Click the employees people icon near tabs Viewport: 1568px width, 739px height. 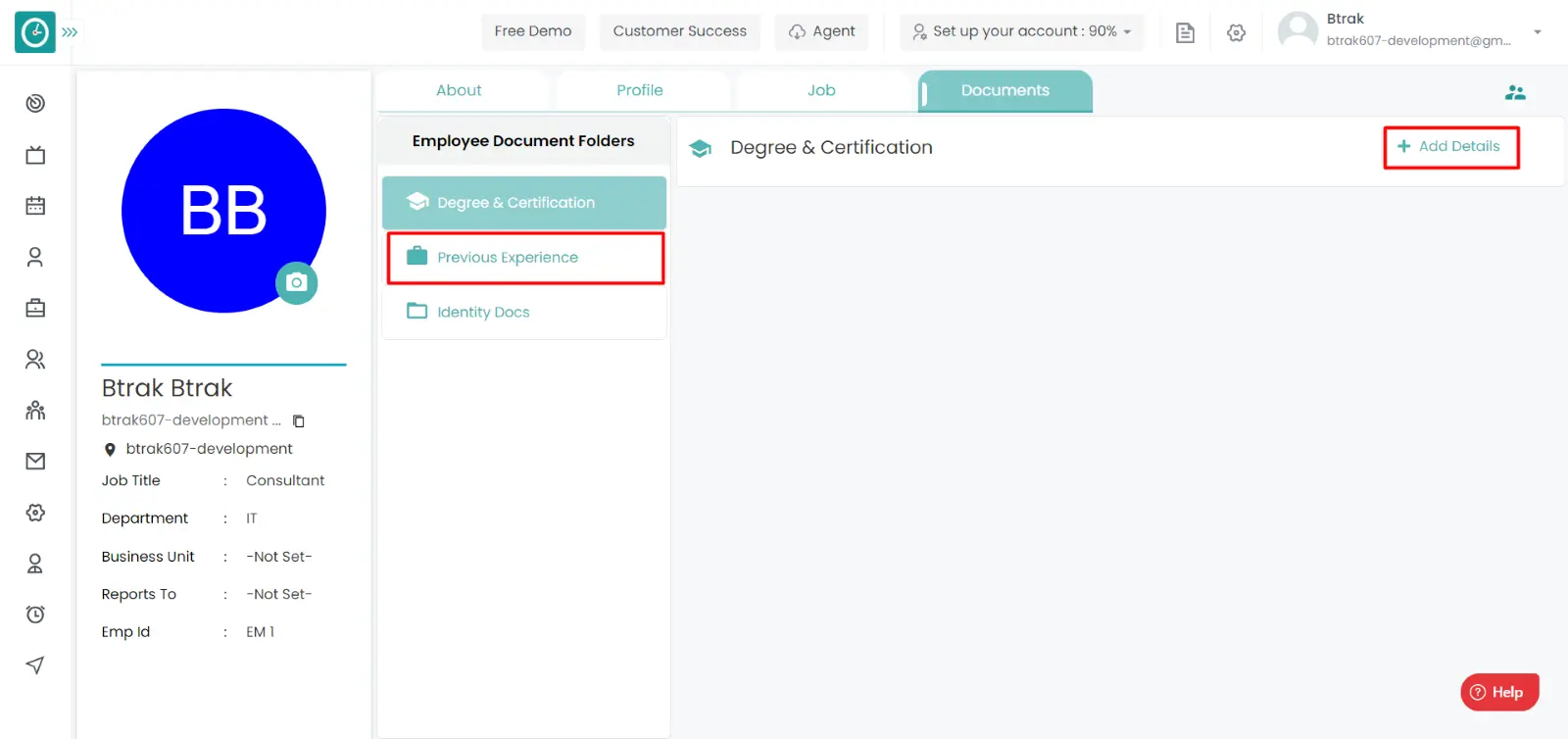pyautogui.click(x=1515, y=92)
